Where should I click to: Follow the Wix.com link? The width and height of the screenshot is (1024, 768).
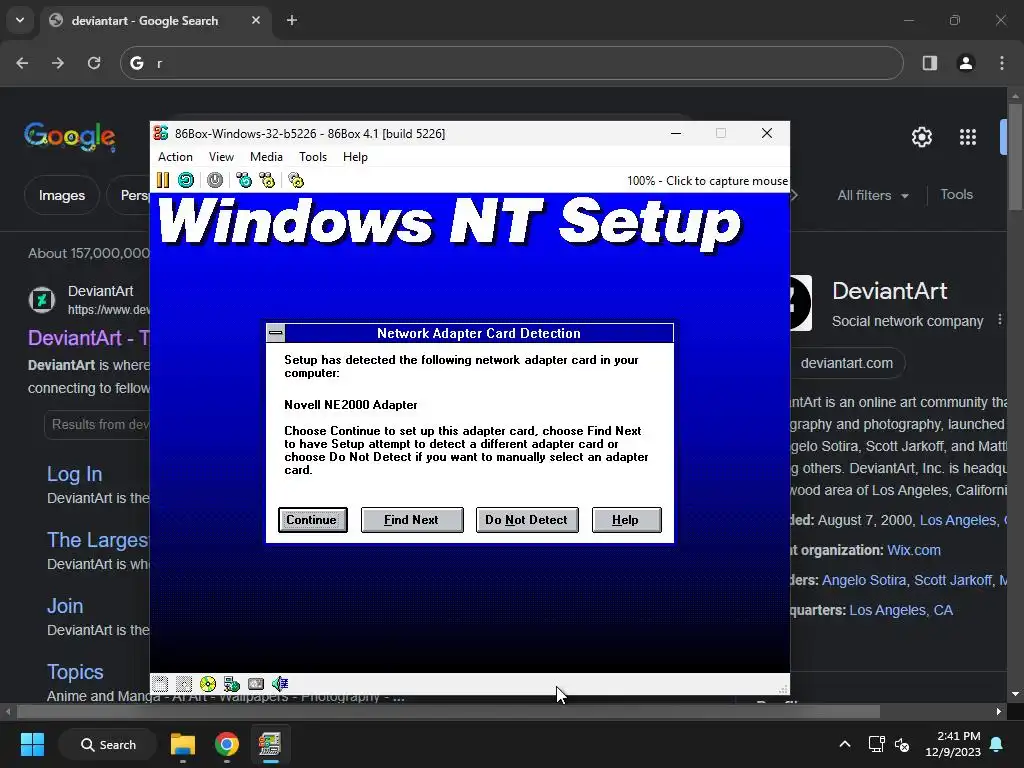pos(914,550)
